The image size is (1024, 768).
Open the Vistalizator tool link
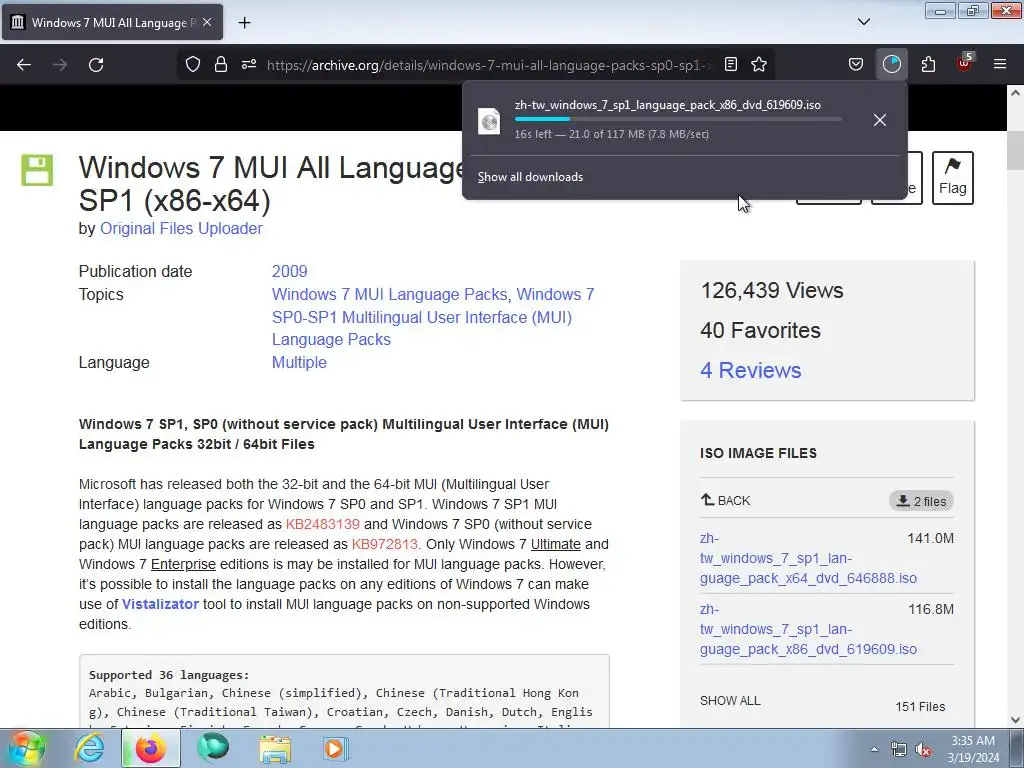pyautogui.click(x=160, y=604)
